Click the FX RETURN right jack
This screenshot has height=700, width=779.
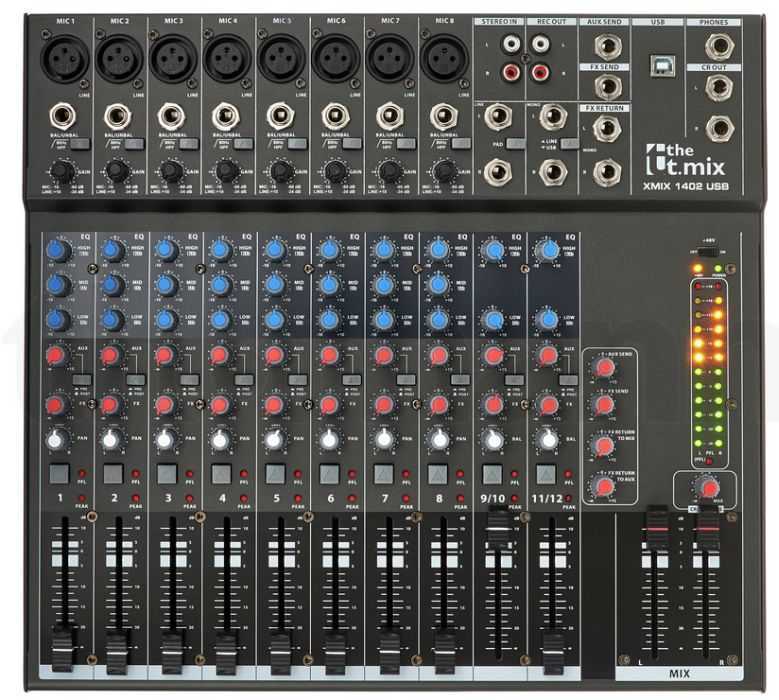(607, 171)
